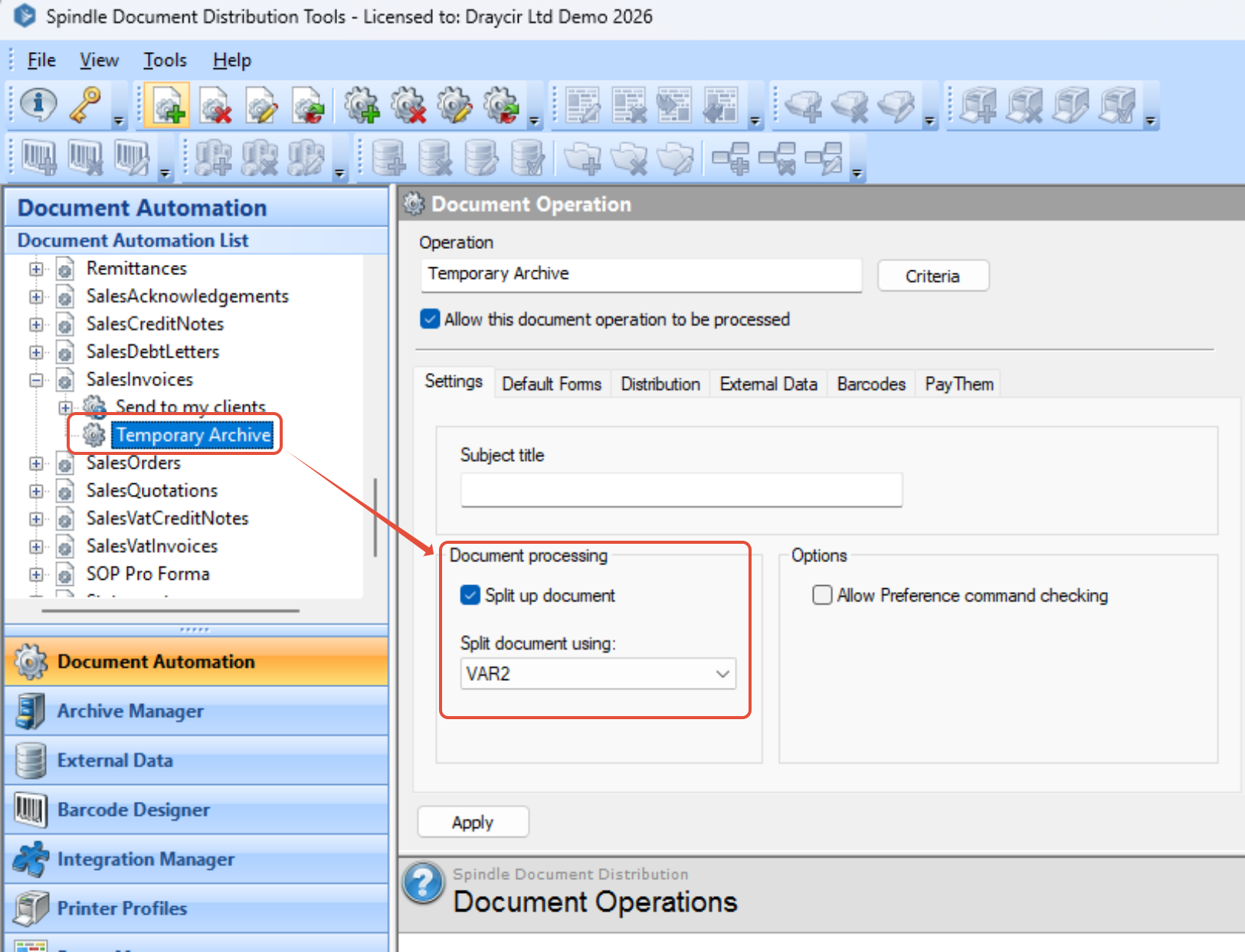The width and height of the screenshot is (1245, 952).
Task: Click the add database toolbar icon
Action: point(389,157)
